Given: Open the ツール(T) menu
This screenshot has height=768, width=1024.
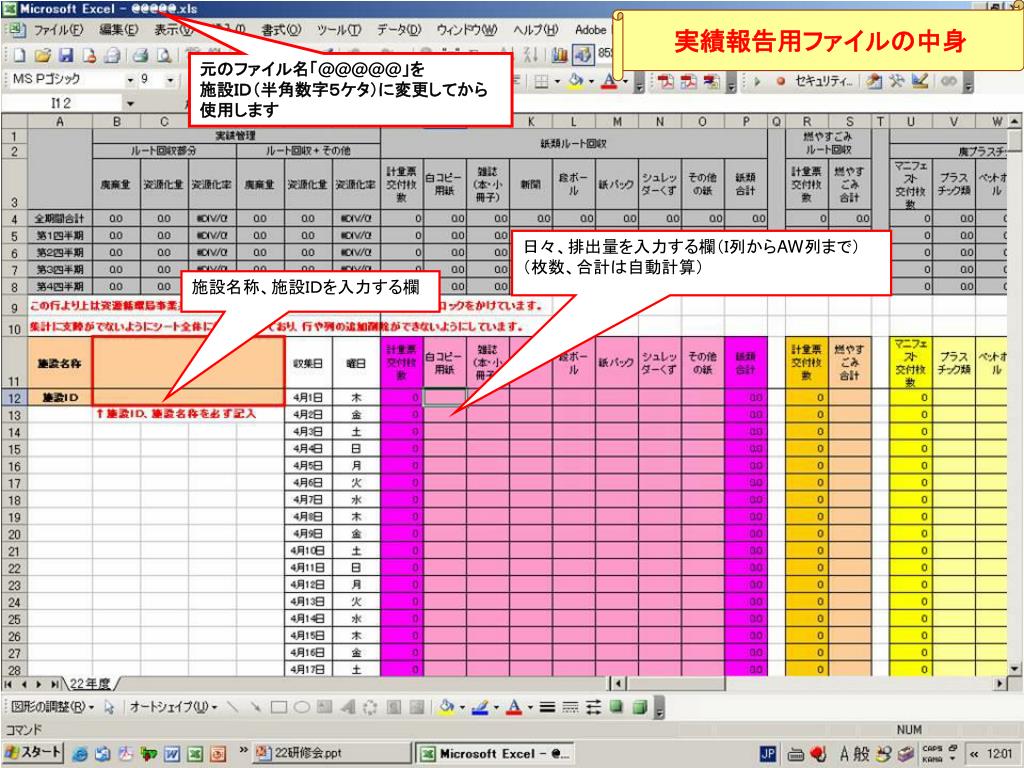Looking at the screenshot, I should [339, 29].
